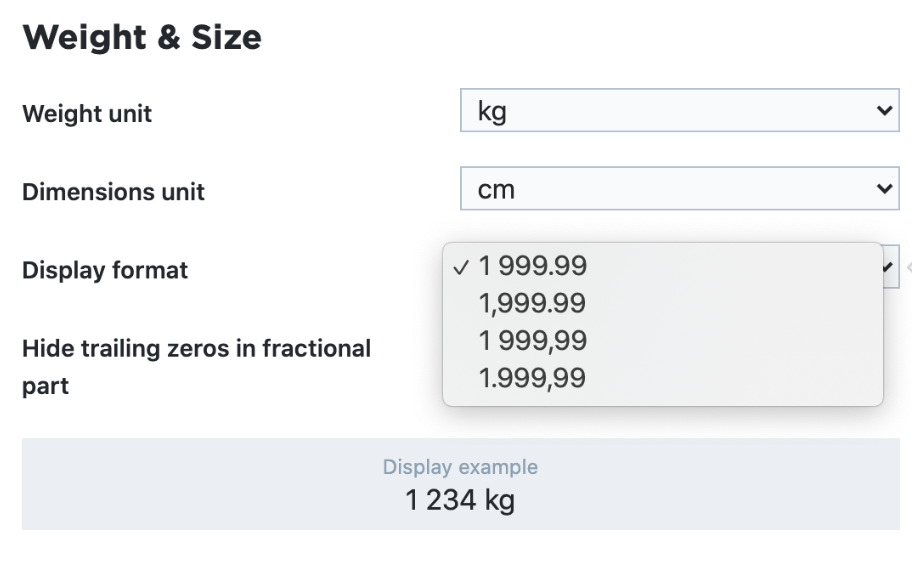Screen dimensions: 922x561
Task: Select the 1,999.99 display format option
Action: click(x=532, y=303)
